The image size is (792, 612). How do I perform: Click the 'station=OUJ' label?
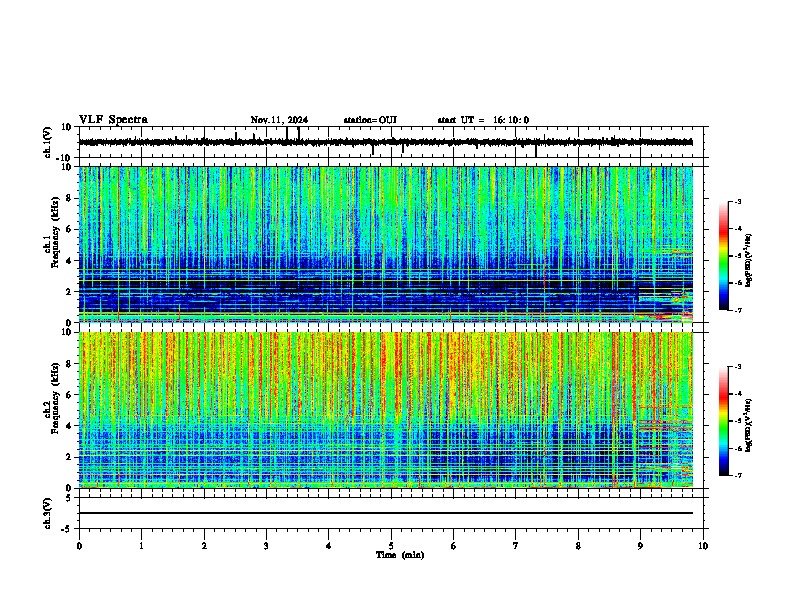[370, 120]
